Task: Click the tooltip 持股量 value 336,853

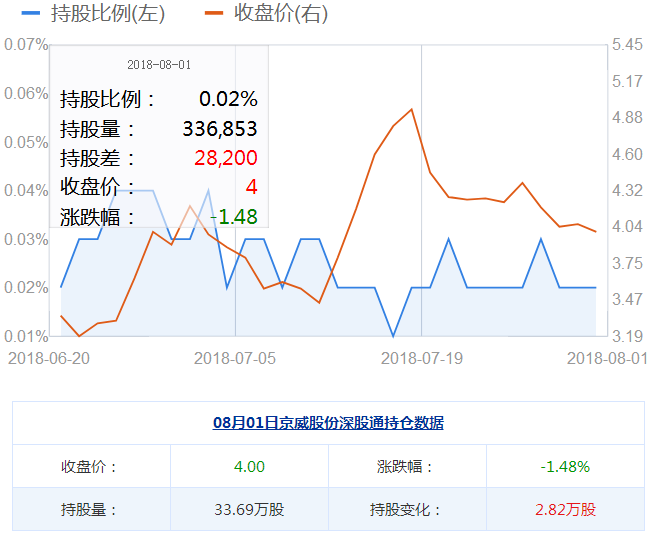Action: click(x=220, y=129)
